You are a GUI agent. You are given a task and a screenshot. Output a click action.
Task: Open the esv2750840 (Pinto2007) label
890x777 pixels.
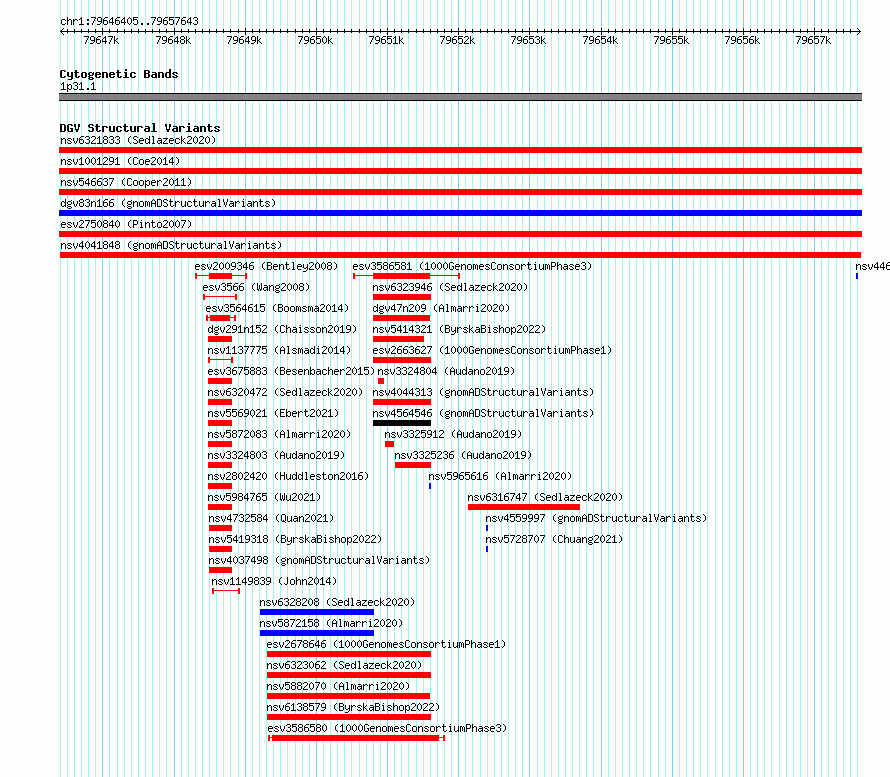click(126, 224)
